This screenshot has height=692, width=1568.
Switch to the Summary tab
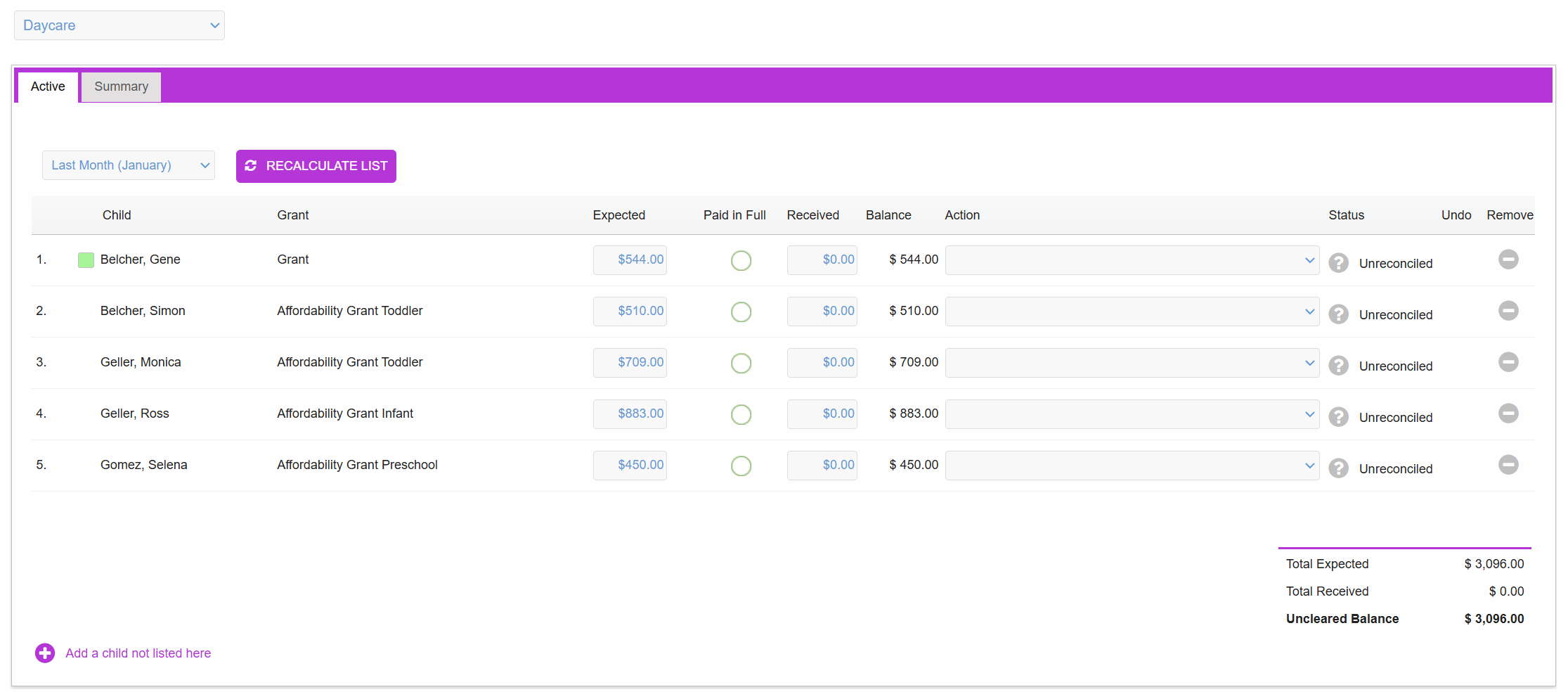point(121,86)
